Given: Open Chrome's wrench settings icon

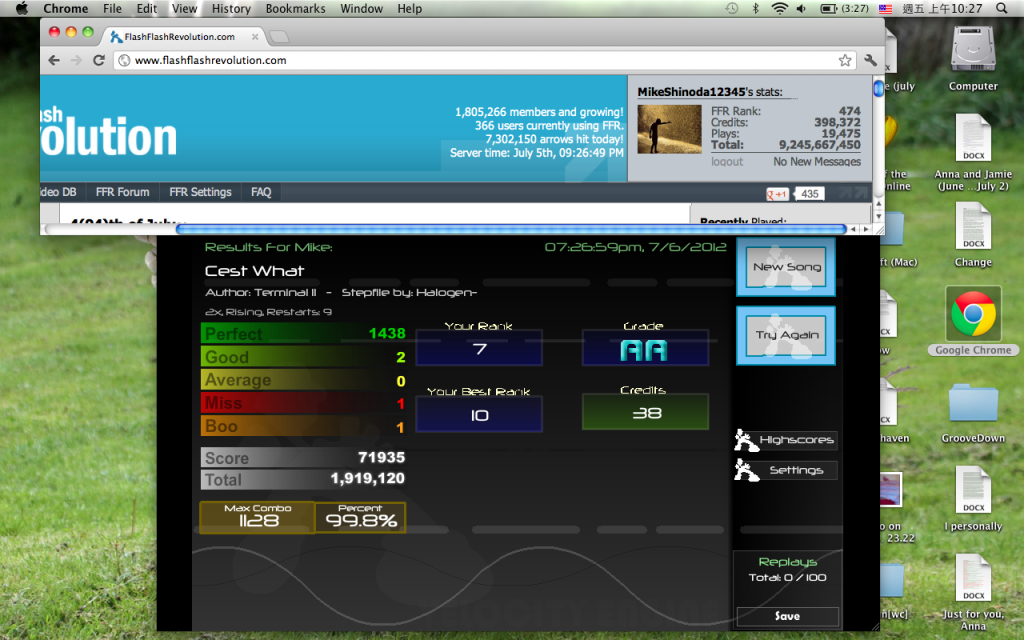Looking at the screenshot, I should [870, 60].
